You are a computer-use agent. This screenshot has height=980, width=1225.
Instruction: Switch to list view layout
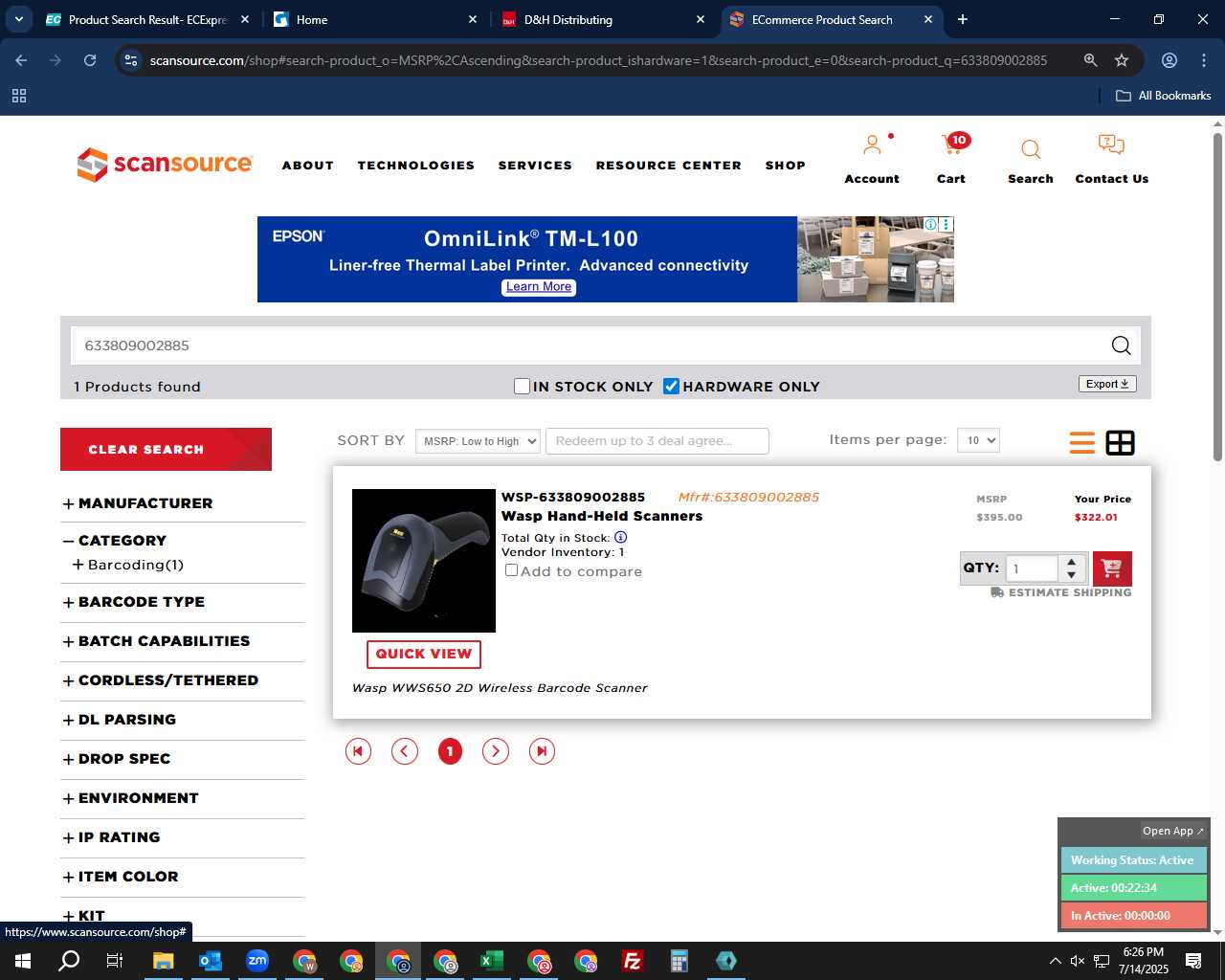point(1082,442)
